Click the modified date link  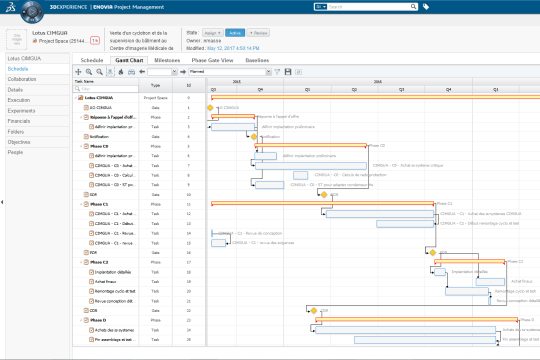click(x=233, y=48)
